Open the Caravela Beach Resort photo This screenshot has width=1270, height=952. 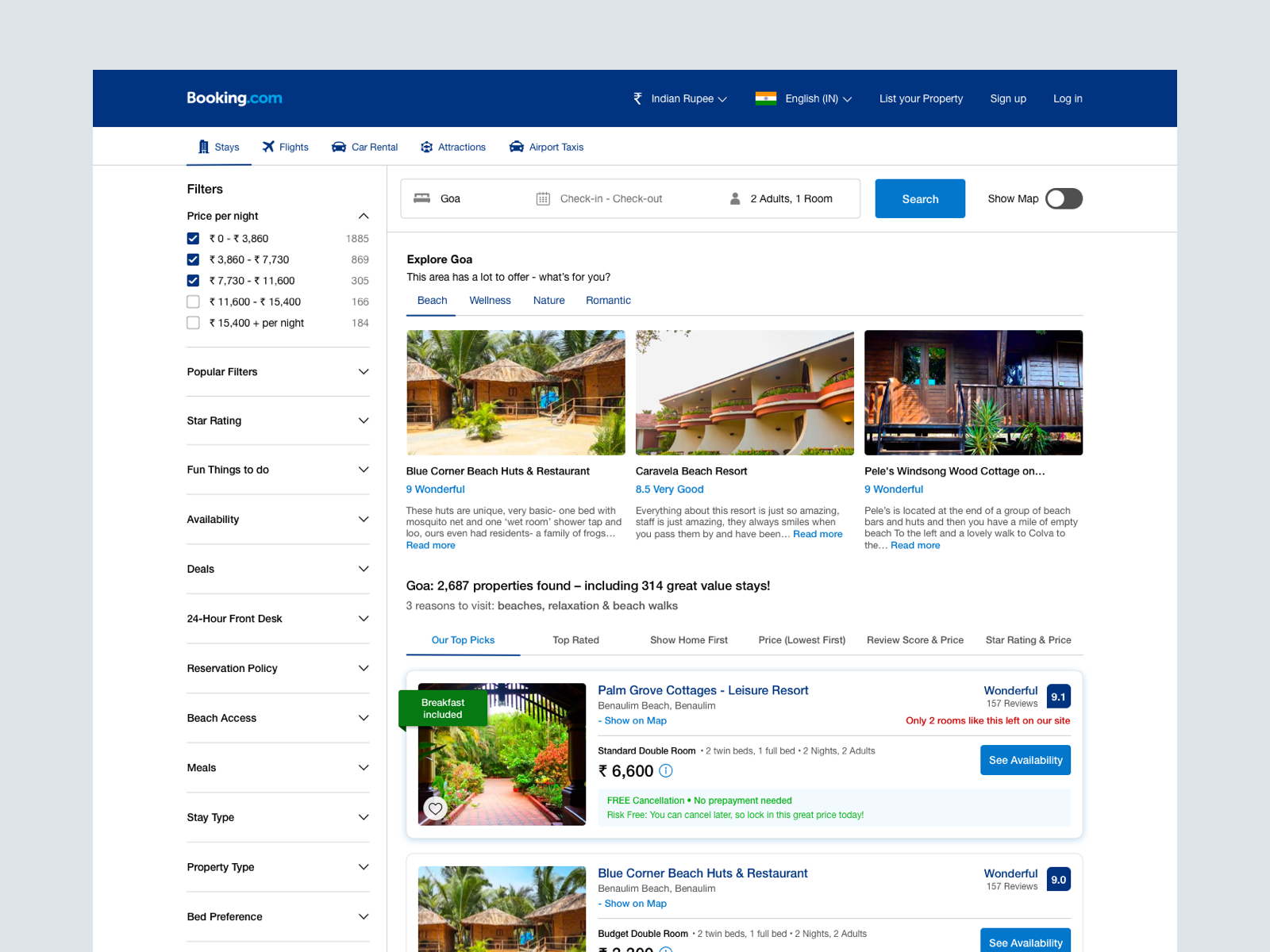tap(745, 393)
